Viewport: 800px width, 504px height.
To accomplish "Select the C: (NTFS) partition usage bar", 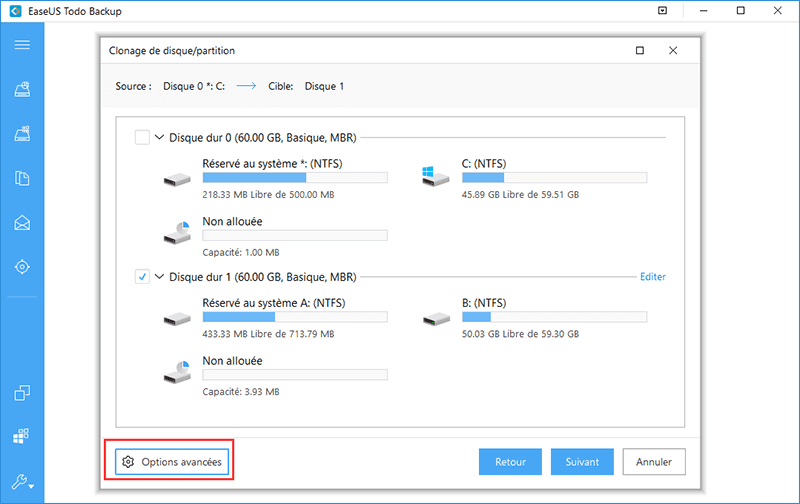I will click(x=555, y=178).
